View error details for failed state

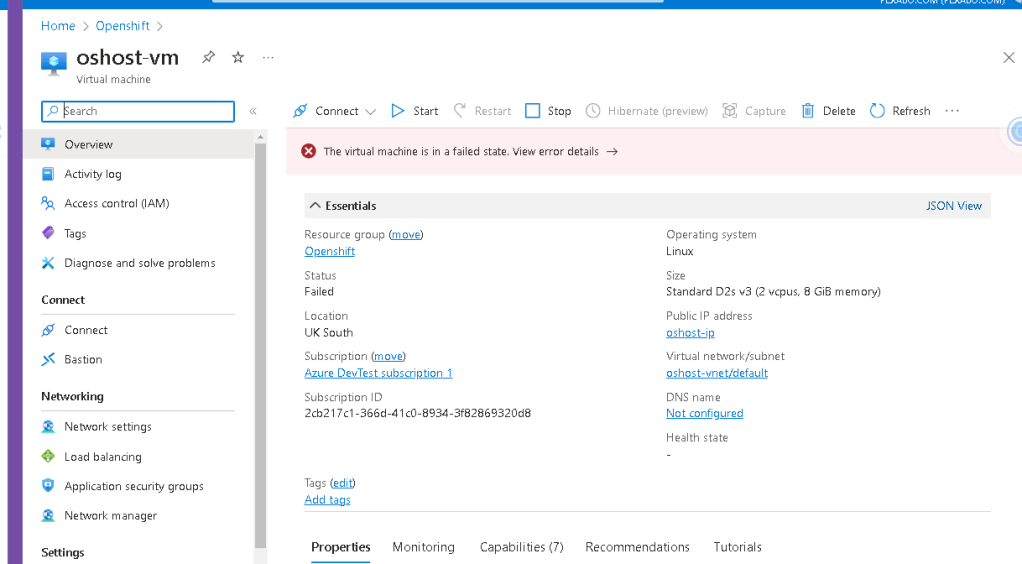[564, 151]
